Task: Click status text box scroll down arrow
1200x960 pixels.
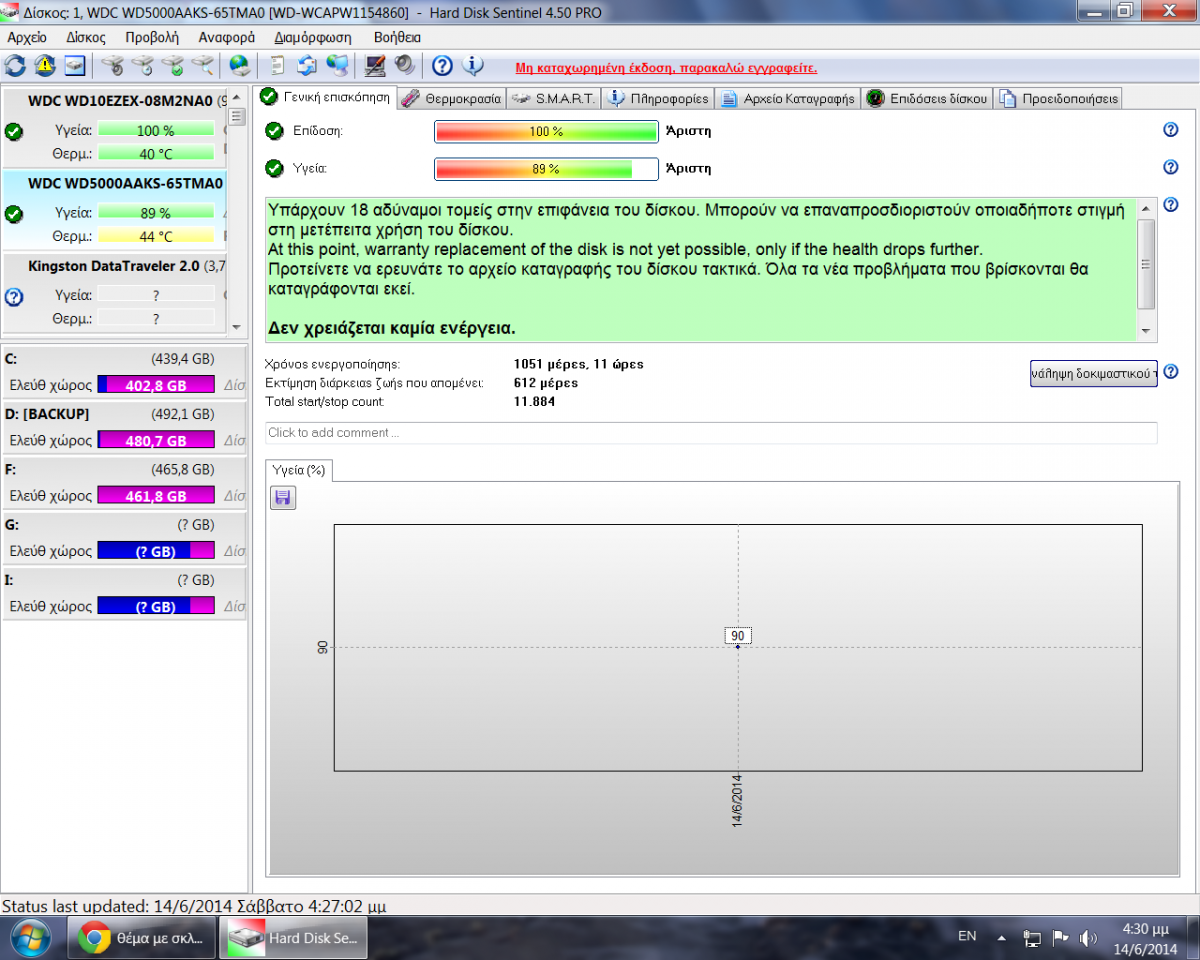Action: [x=1147, y=331]
